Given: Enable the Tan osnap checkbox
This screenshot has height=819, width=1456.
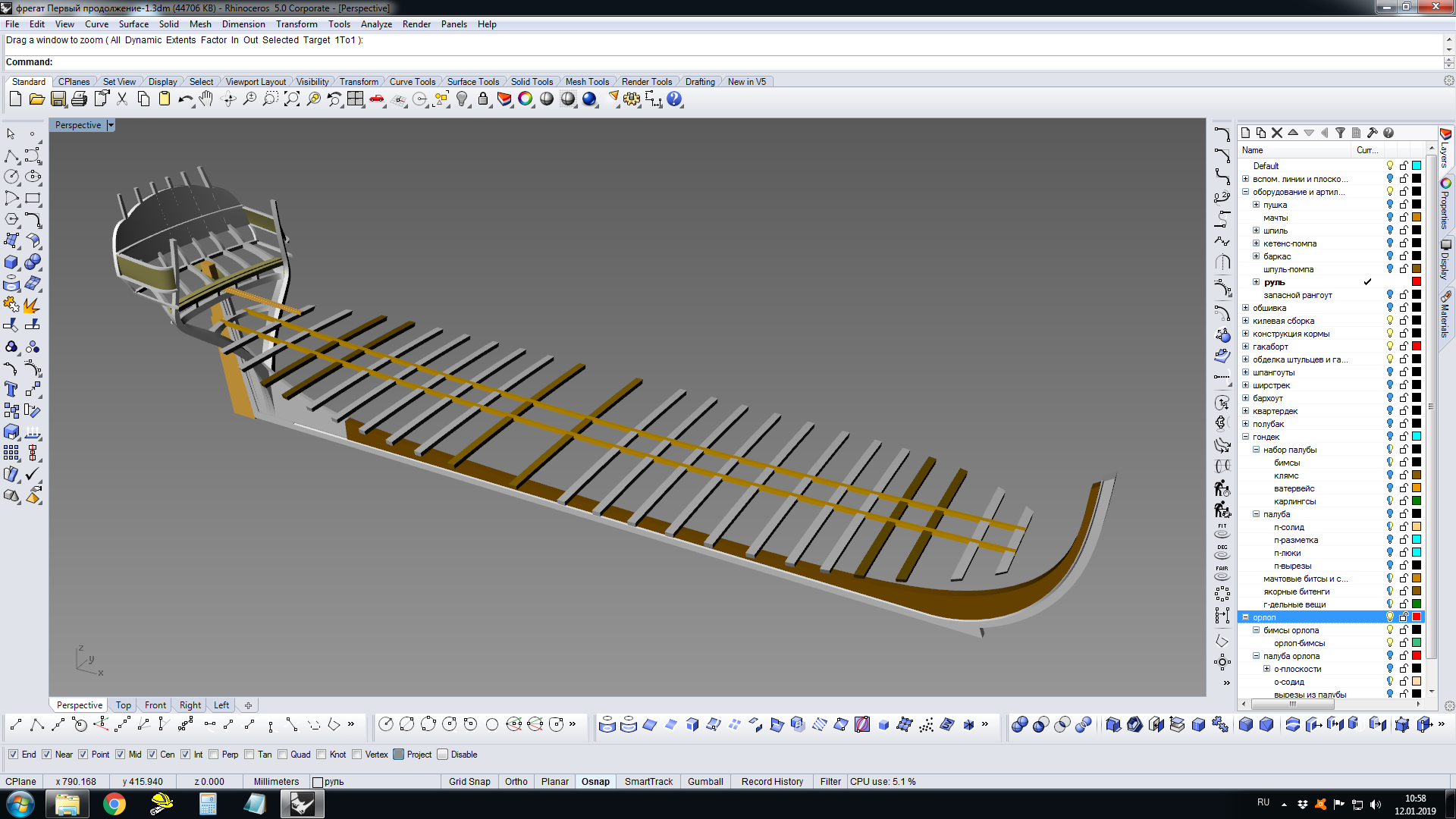Looking at the screenshot, I should point(249,755).
